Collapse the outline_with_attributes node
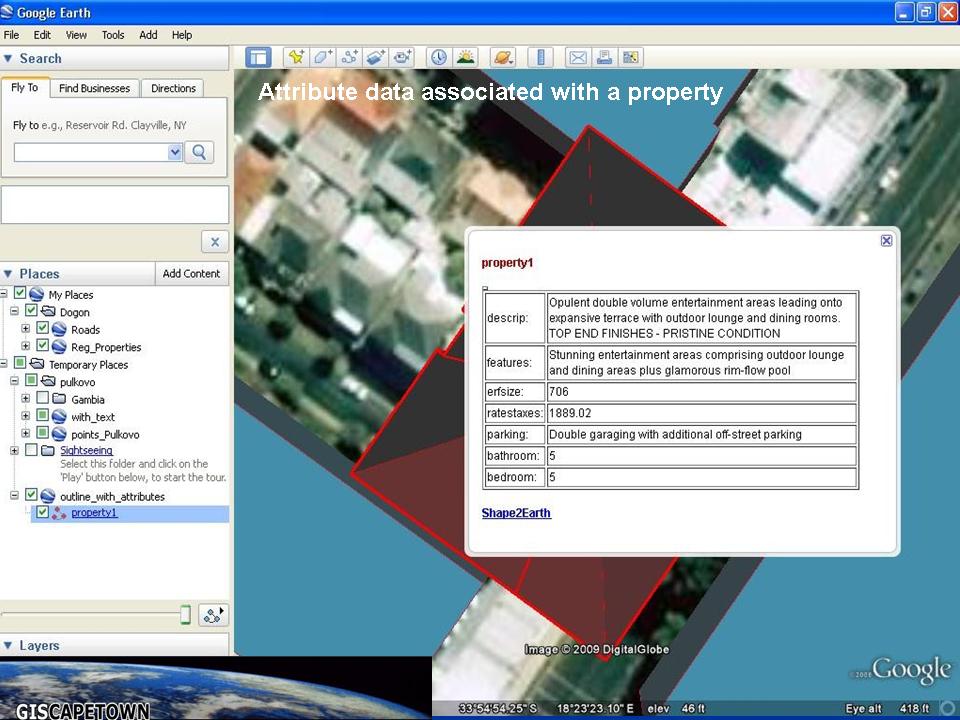 click(15, 495)
